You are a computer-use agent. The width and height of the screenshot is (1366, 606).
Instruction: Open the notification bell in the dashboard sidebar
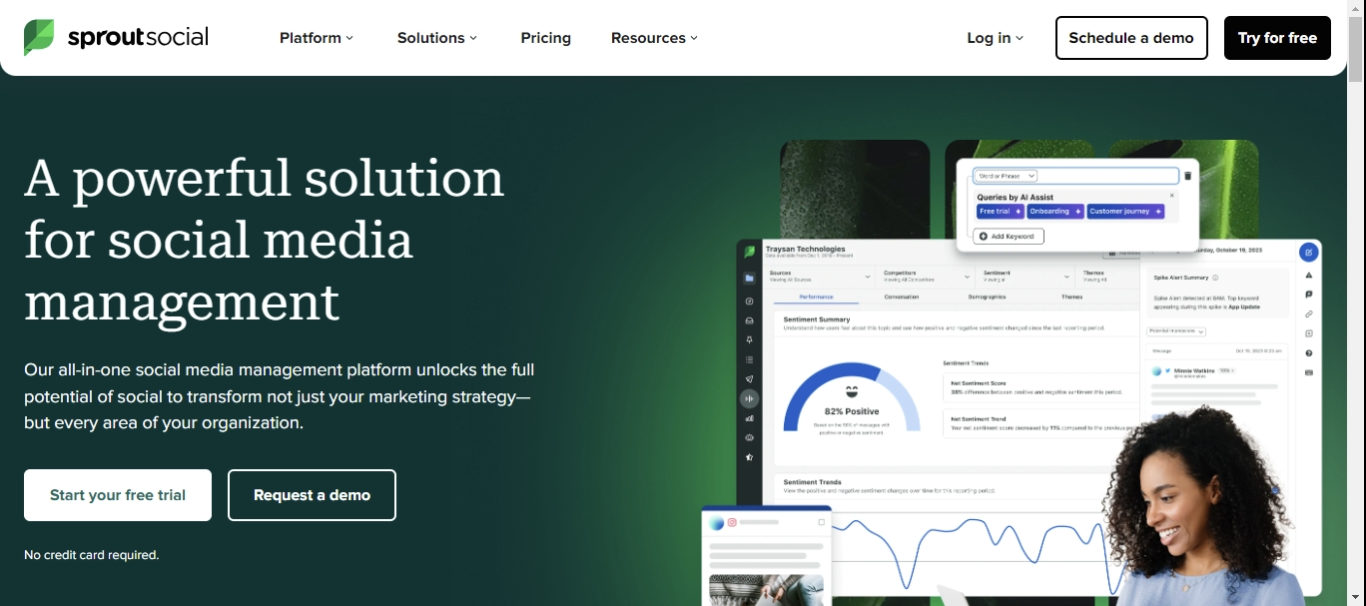tap(749, 339)
